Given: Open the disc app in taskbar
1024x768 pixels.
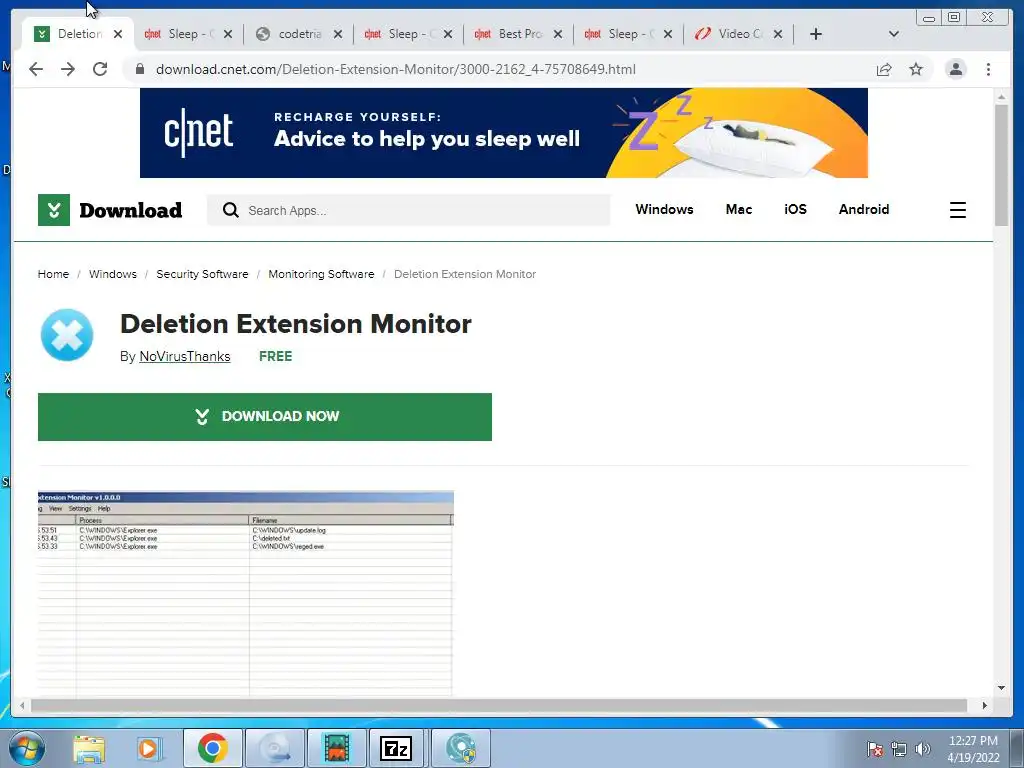Looking at the screenshot, I should pos(274,748).
